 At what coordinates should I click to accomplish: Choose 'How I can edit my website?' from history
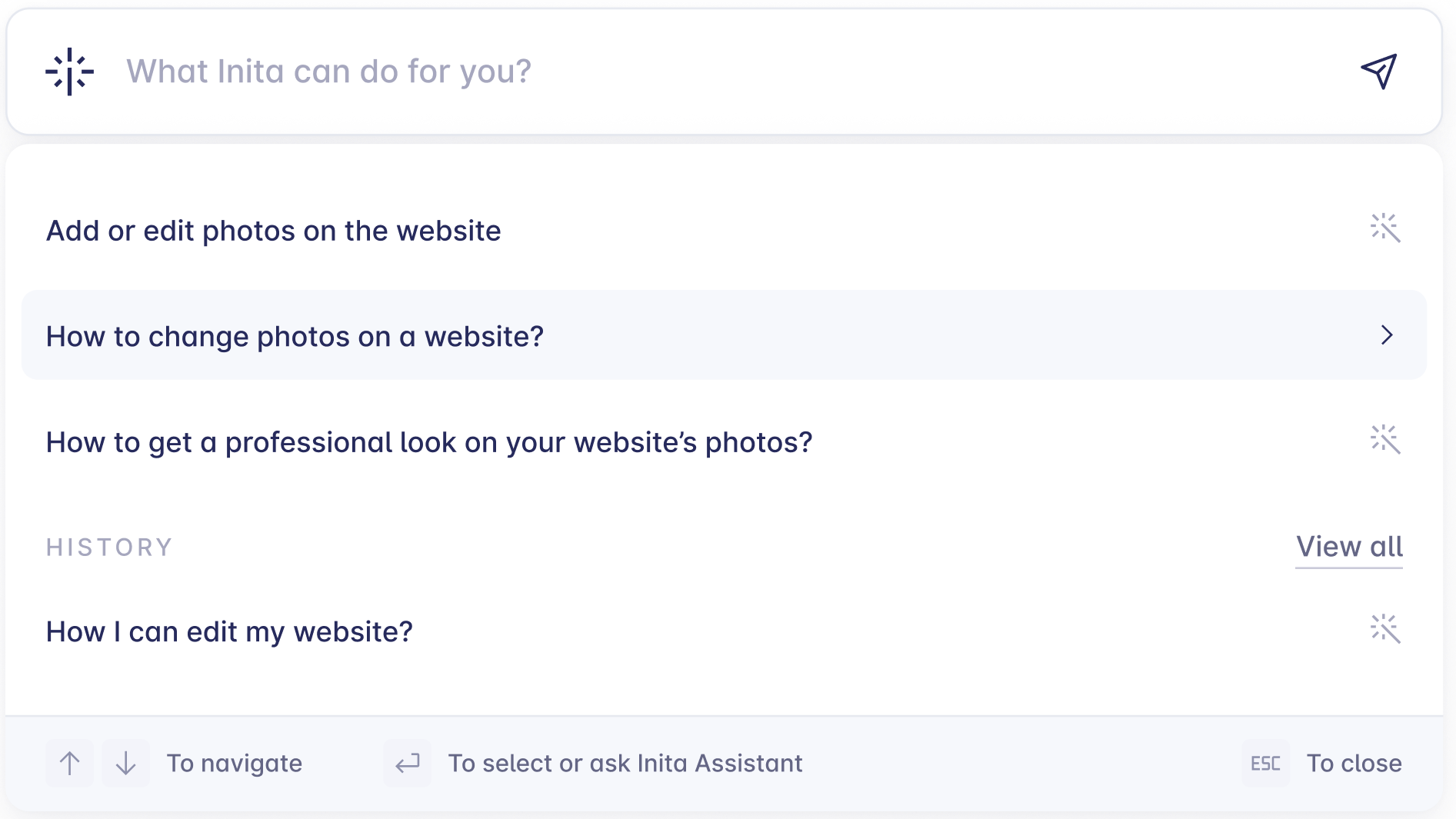tap(228, 631)
